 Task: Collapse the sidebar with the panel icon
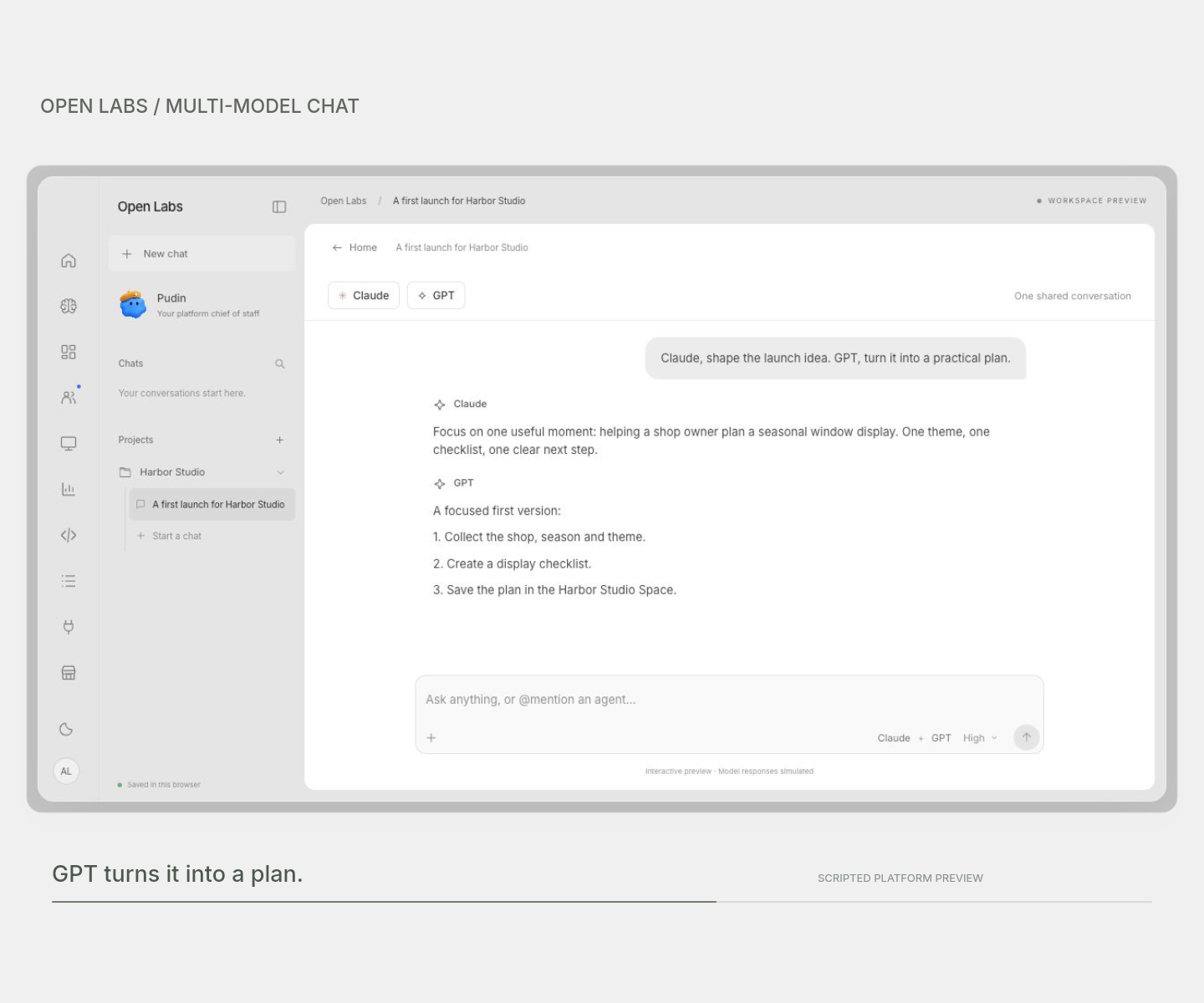(279, 207)
